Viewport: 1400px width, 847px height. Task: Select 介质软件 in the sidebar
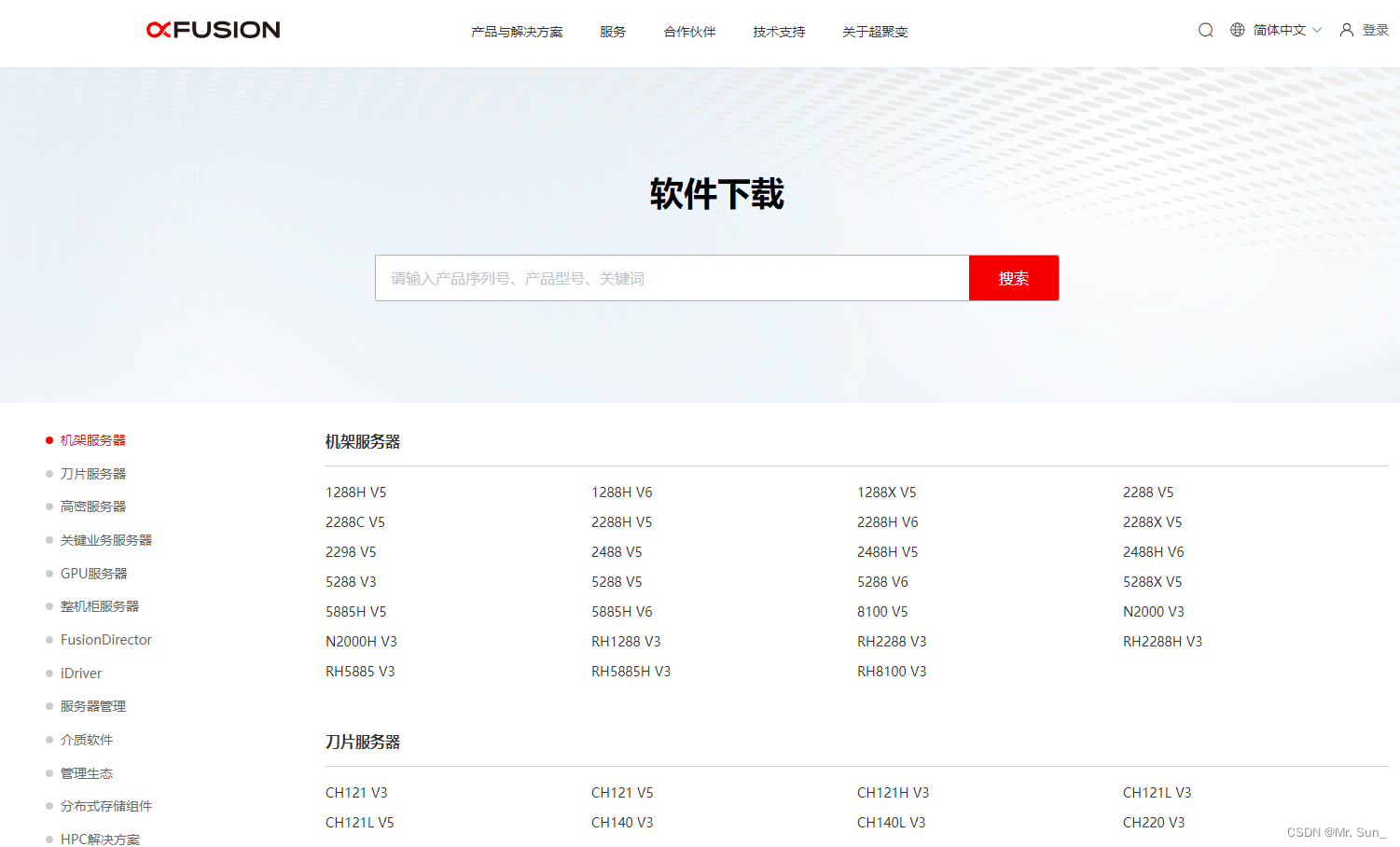[x=87, y=740]
